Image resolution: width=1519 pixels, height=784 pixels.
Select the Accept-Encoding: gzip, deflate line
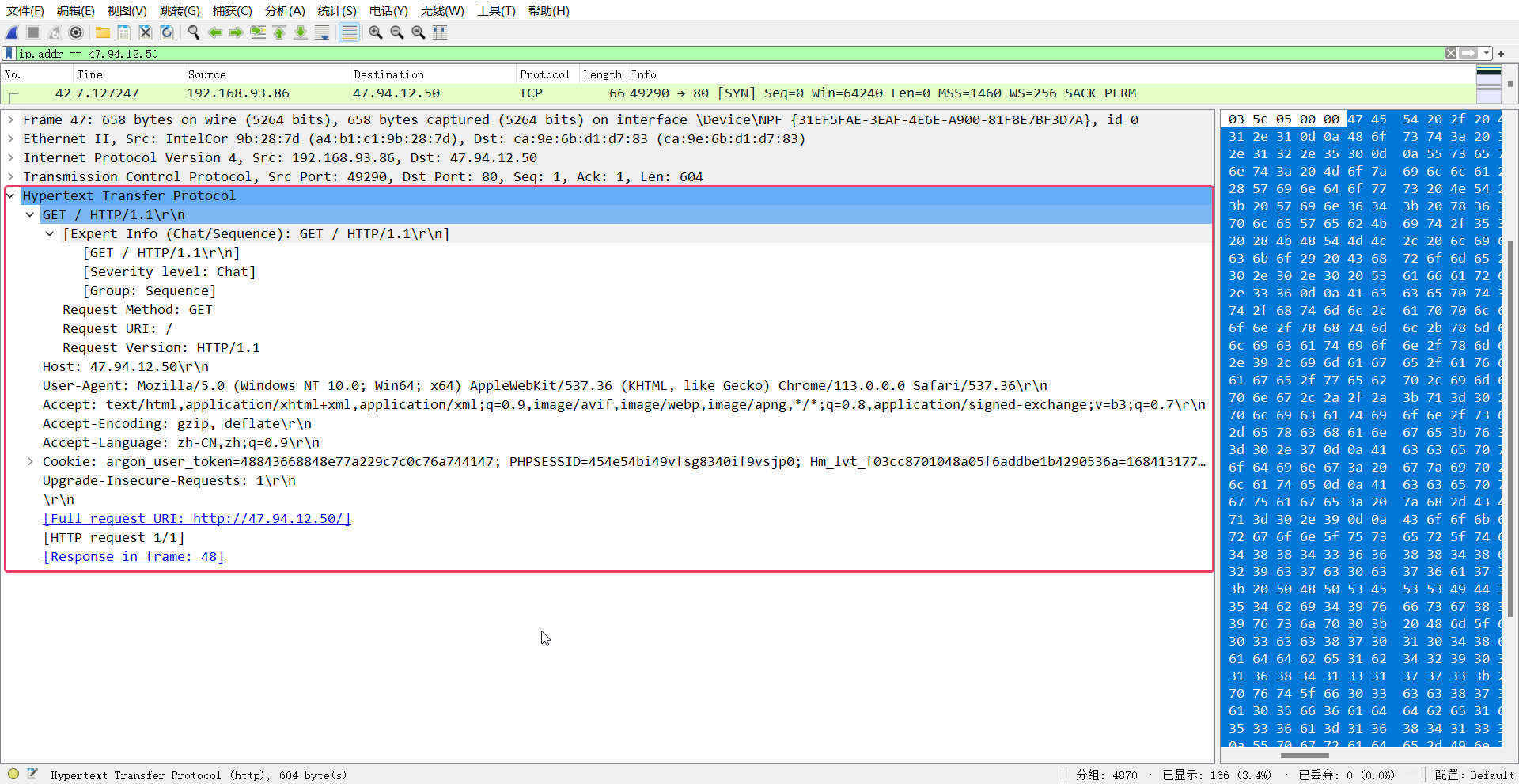click(177, 423)
